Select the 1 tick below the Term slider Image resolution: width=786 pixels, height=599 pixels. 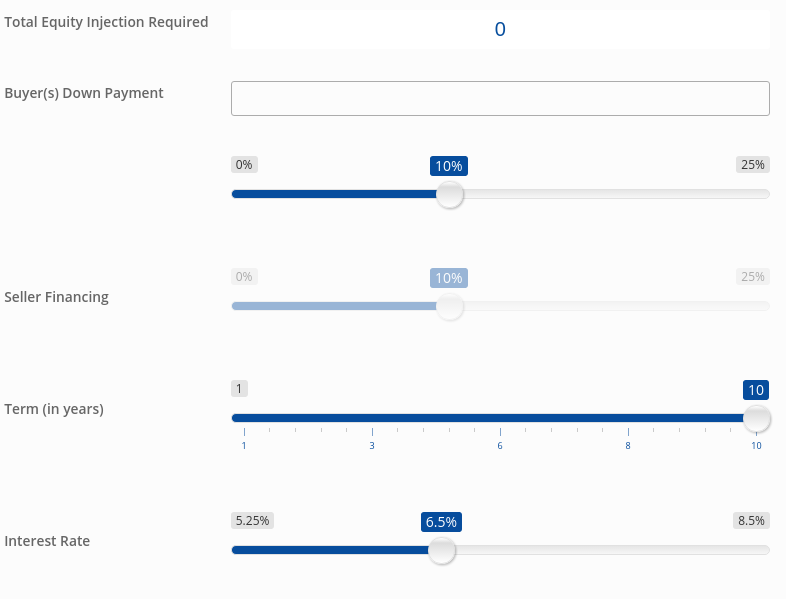[x=244, y=445]
